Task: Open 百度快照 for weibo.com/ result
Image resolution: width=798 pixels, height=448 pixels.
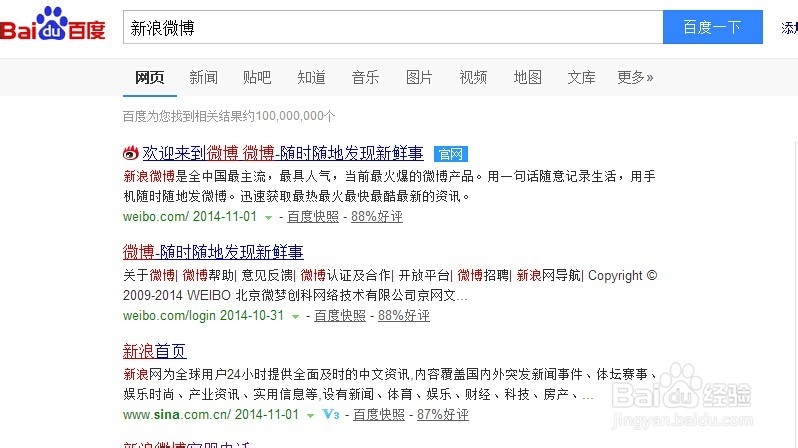Action: [x=313, y=217]
